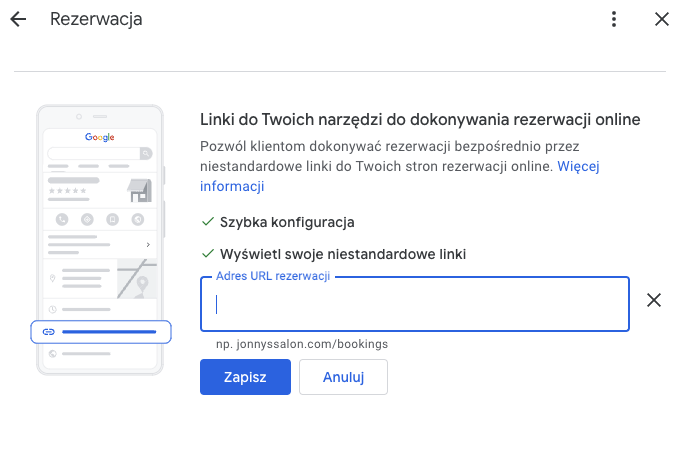Viewport: 684px width, 449px height.
Task: Click the Google logo in phone illustration
Action: (x=100, y=136)
